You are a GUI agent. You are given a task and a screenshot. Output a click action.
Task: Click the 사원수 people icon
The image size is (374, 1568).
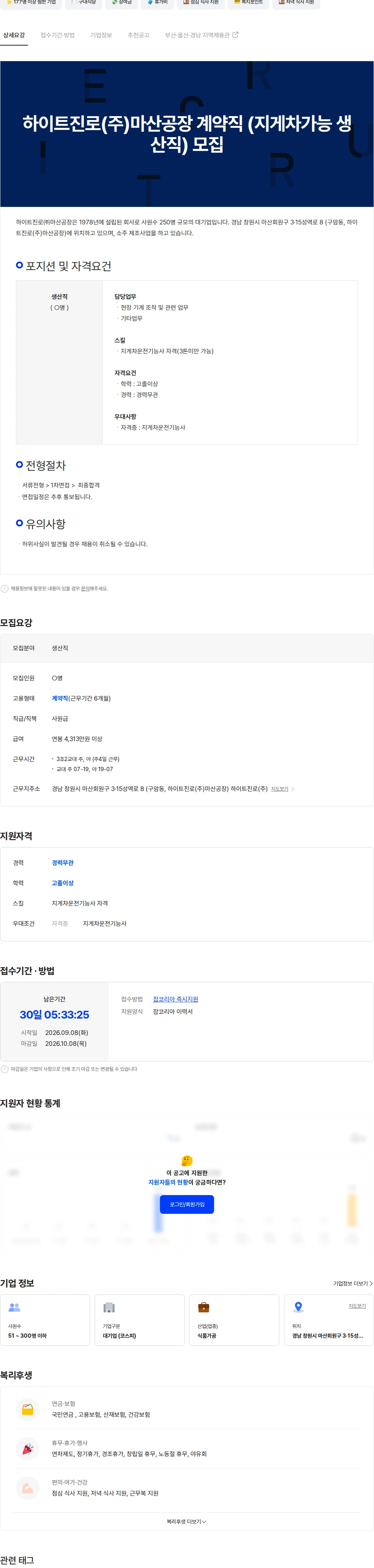[x=14, y=1307]
